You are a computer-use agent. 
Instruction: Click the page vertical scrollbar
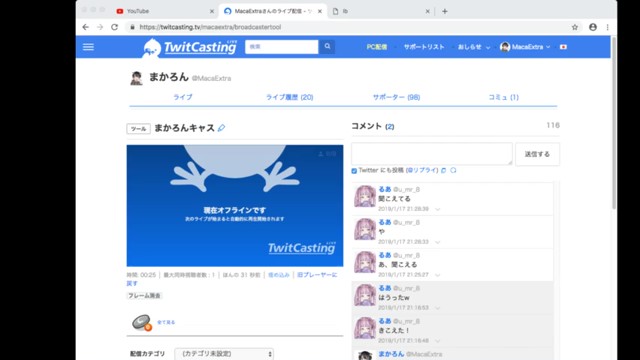[x=613, y=122]
